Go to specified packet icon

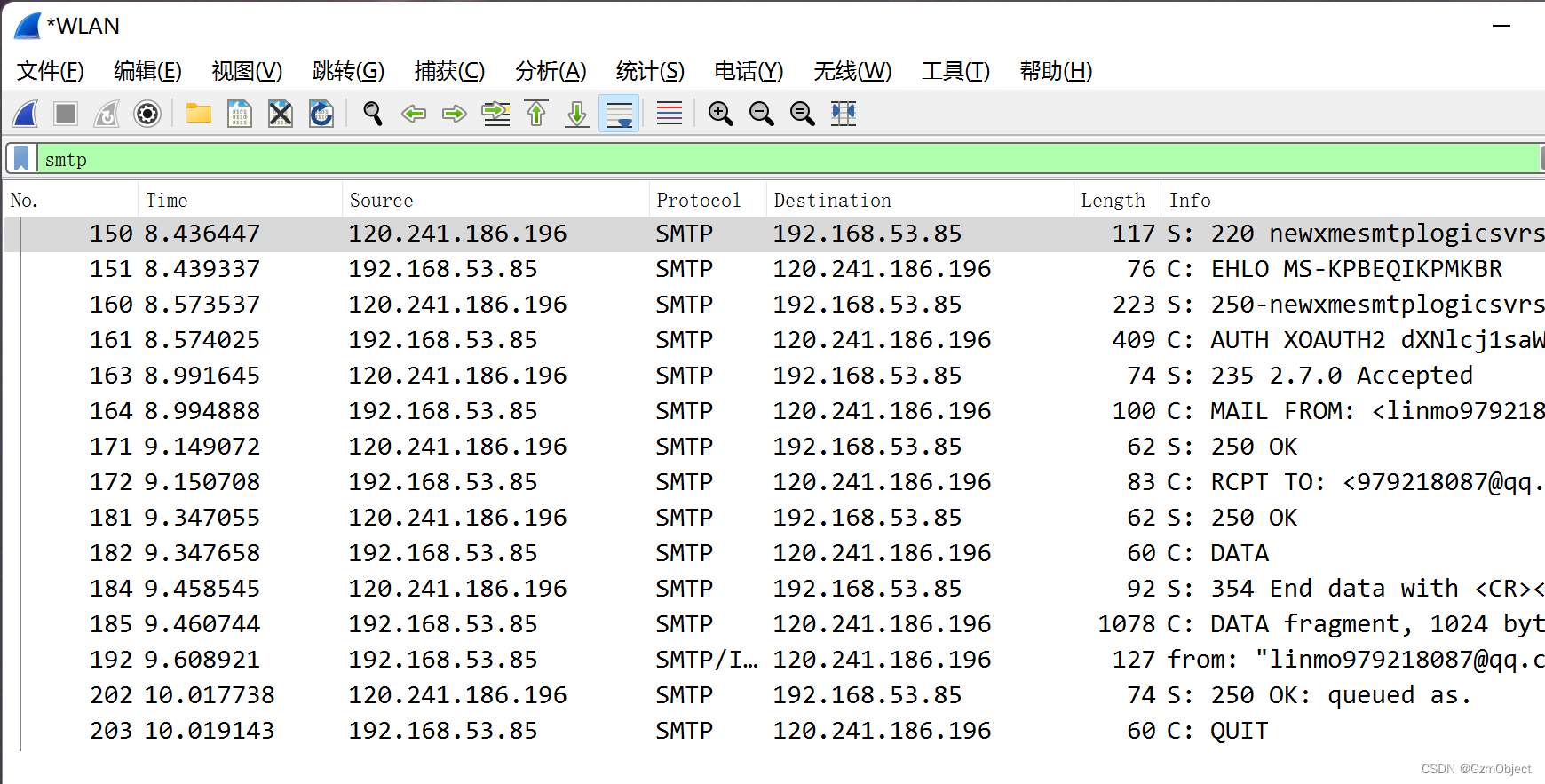point(495,114)
